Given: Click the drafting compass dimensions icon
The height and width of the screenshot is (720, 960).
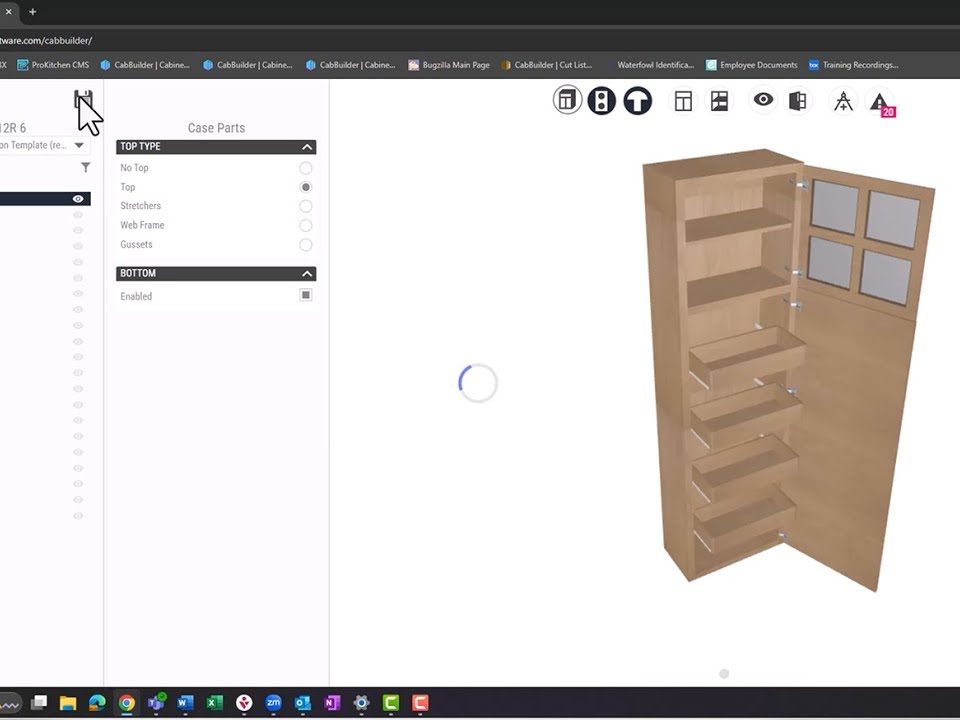Looking at the screenshot, I should coord(843,100).
